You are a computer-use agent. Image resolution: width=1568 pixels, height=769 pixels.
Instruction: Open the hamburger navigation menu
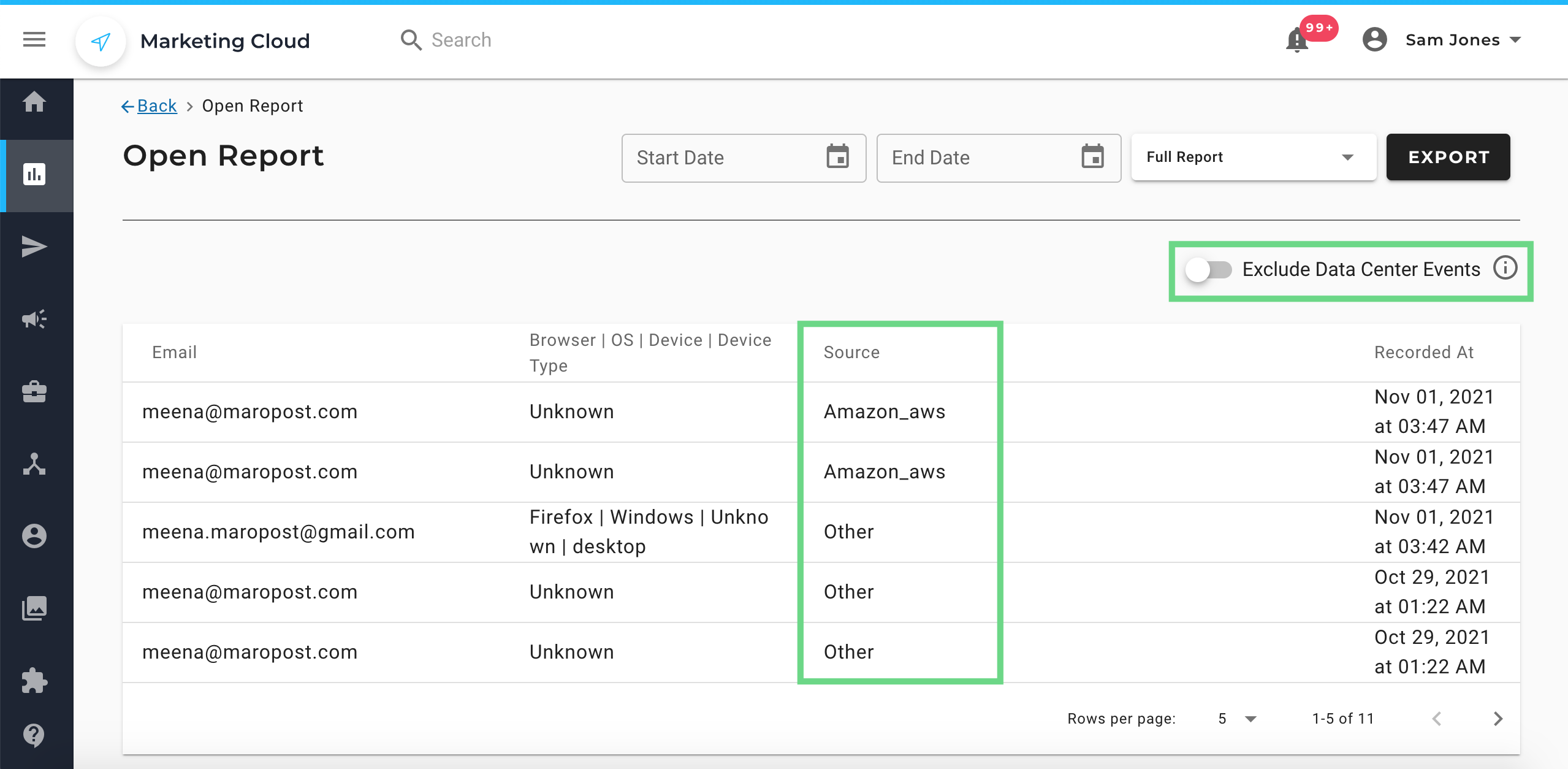(x=34, y=40)
